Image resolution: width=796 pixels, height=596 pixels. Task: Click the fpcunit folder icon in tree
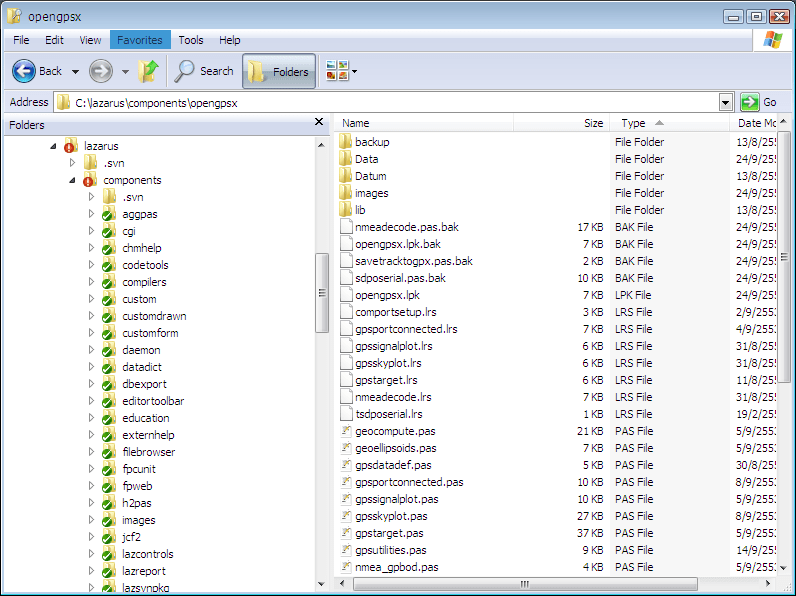108,469
